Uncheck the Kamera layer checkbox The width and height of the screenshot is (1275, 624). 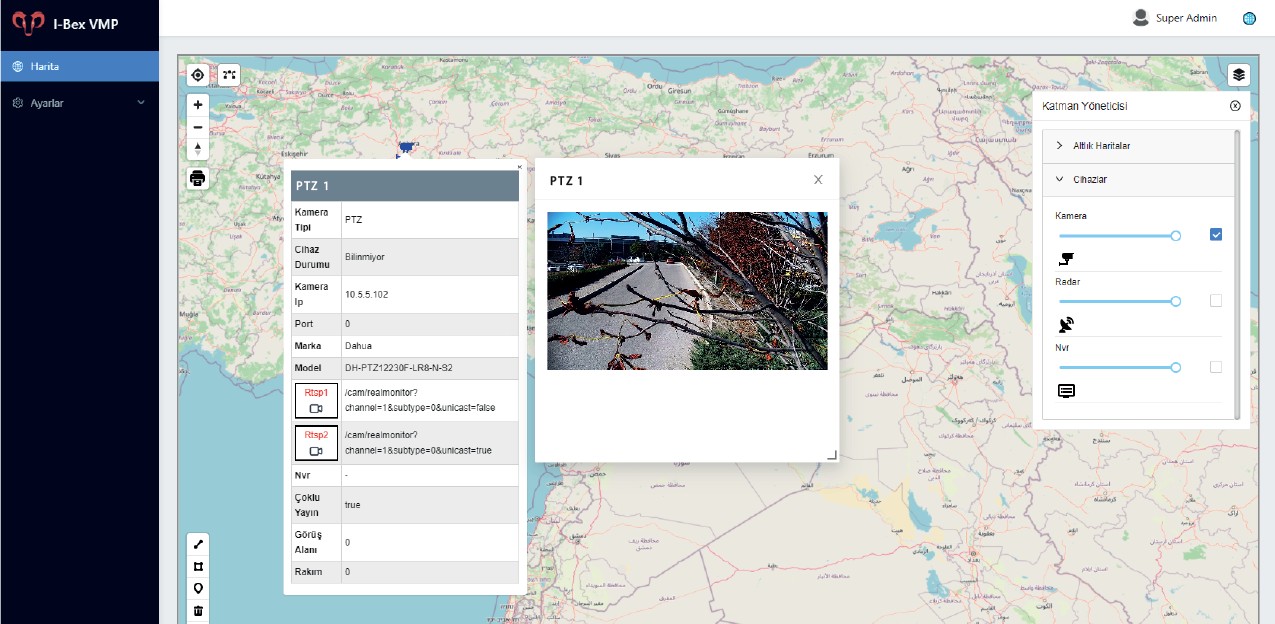[1216, 235]
